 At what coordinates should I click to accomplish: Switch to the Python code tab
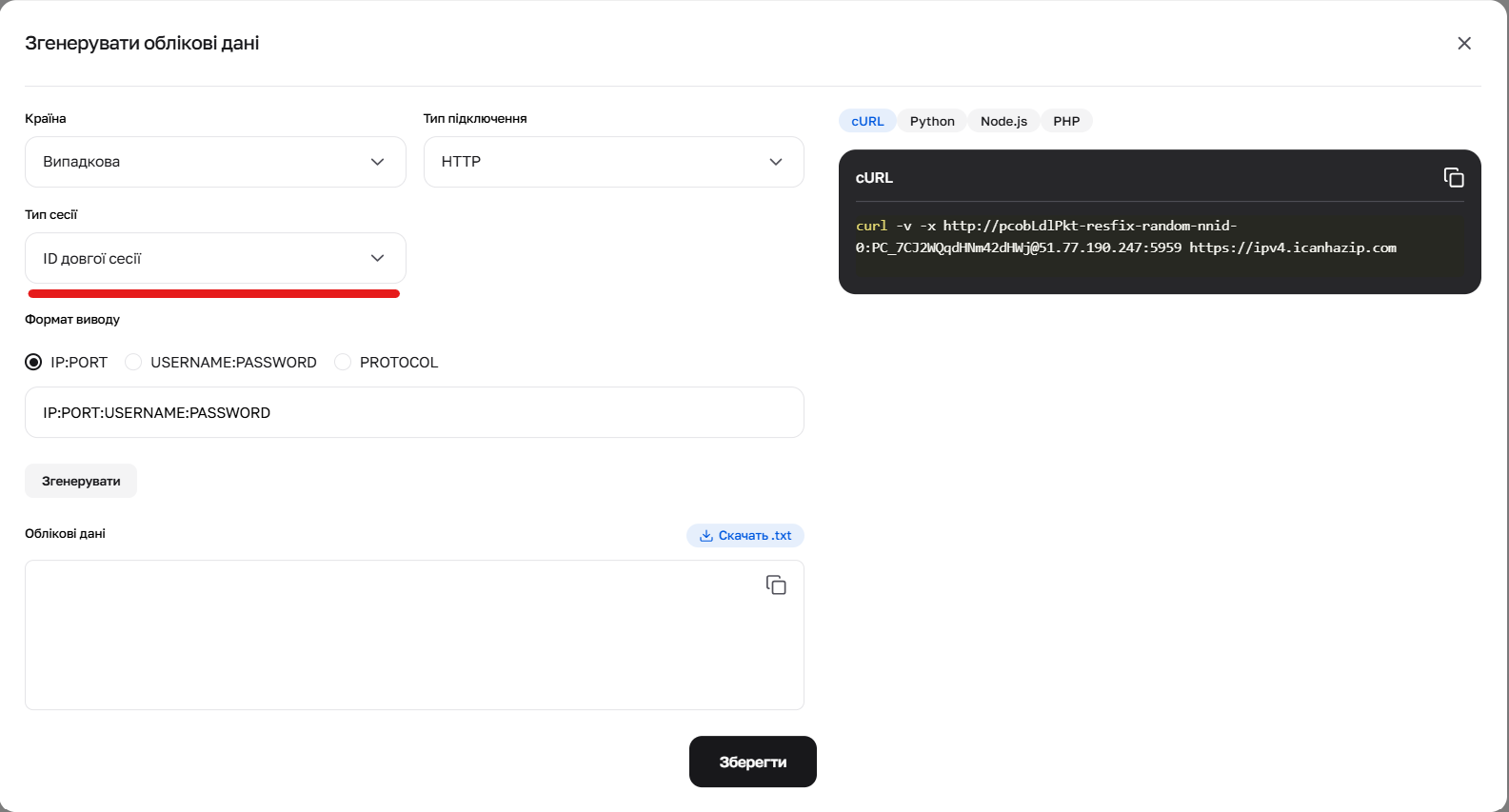(x=932, y=121)
